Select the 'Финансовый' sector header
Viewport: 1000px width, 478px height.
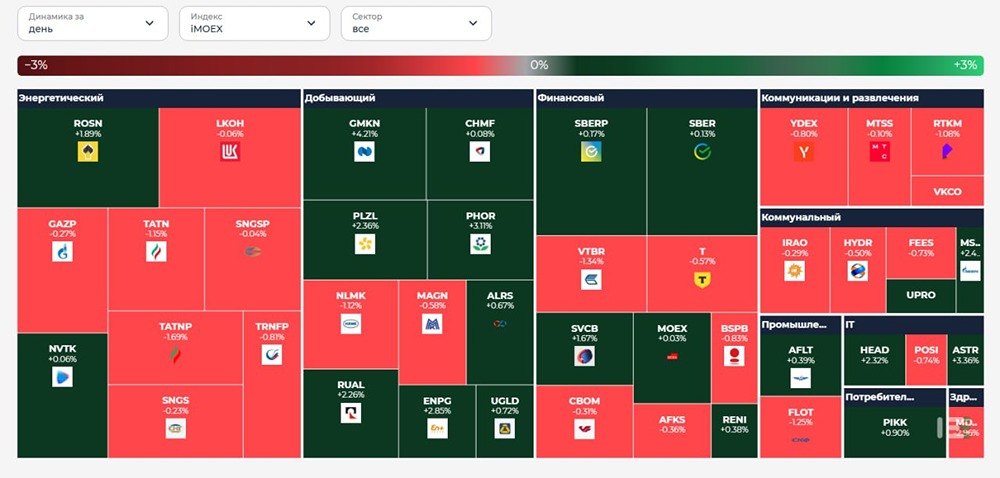(x=647, y=98)
